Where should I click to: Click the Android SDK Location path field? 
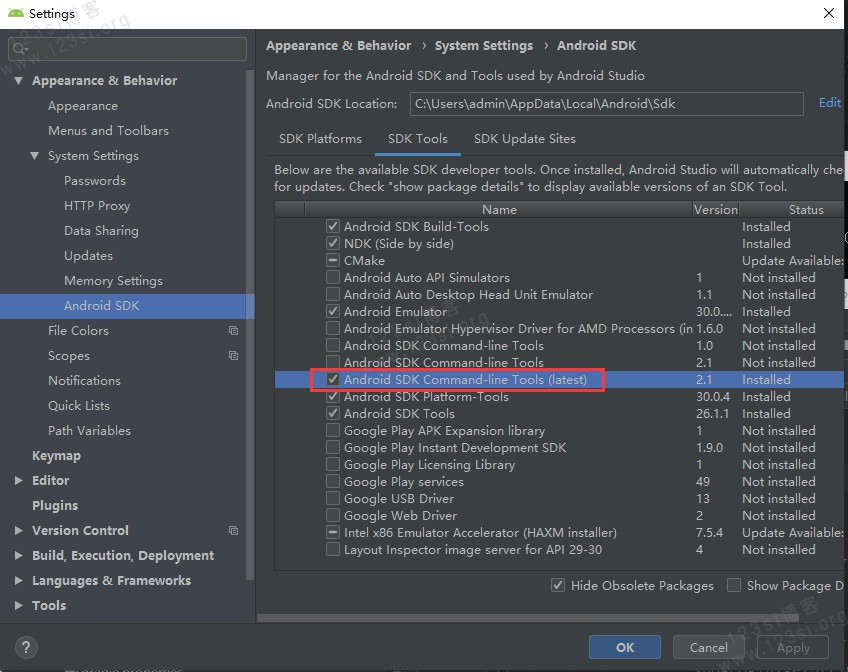tap(607, 103)
